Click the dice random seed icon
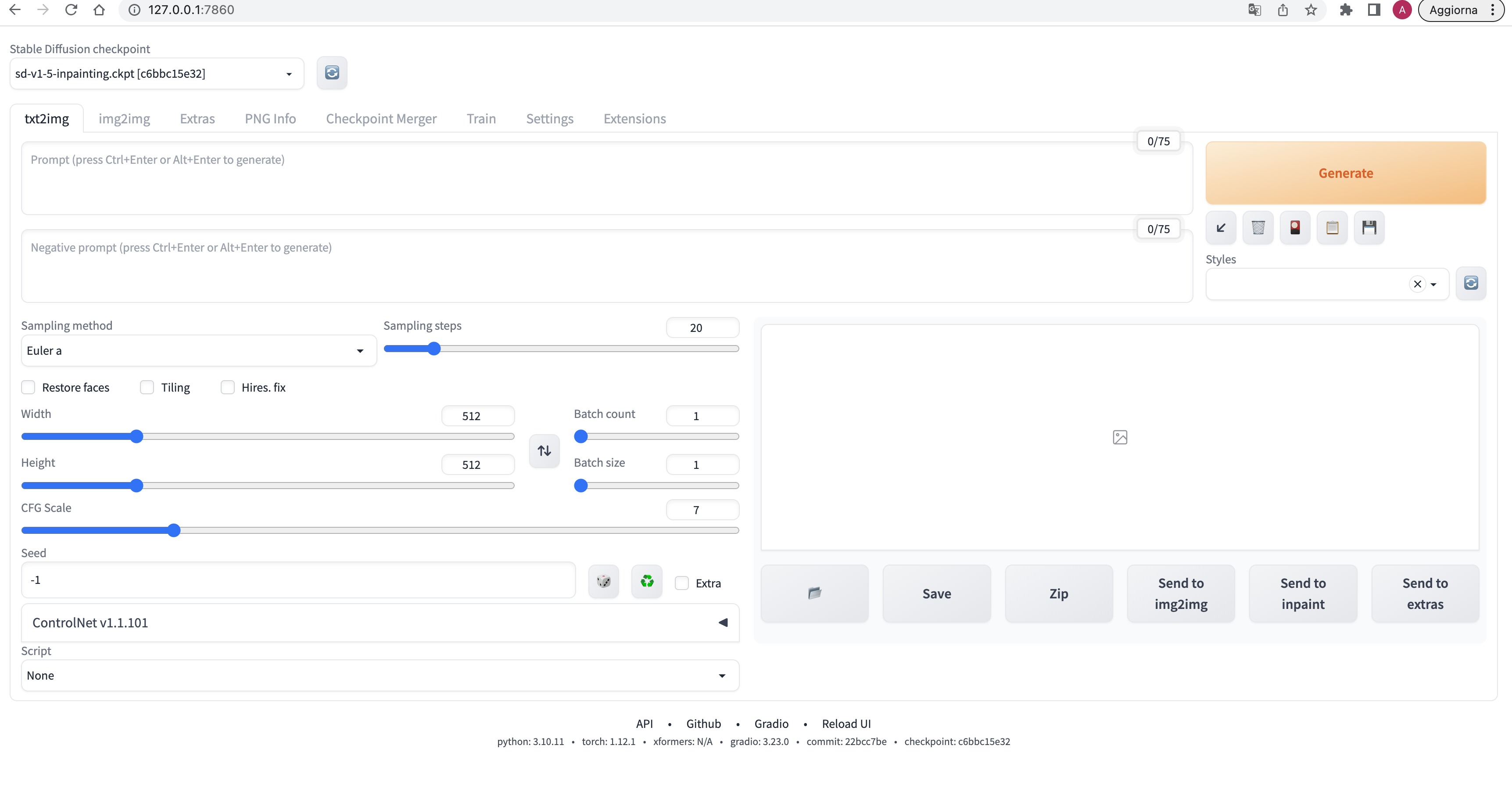Image resolution: width=1512 pixels, height=792 pixels. [x=603, y=581]
